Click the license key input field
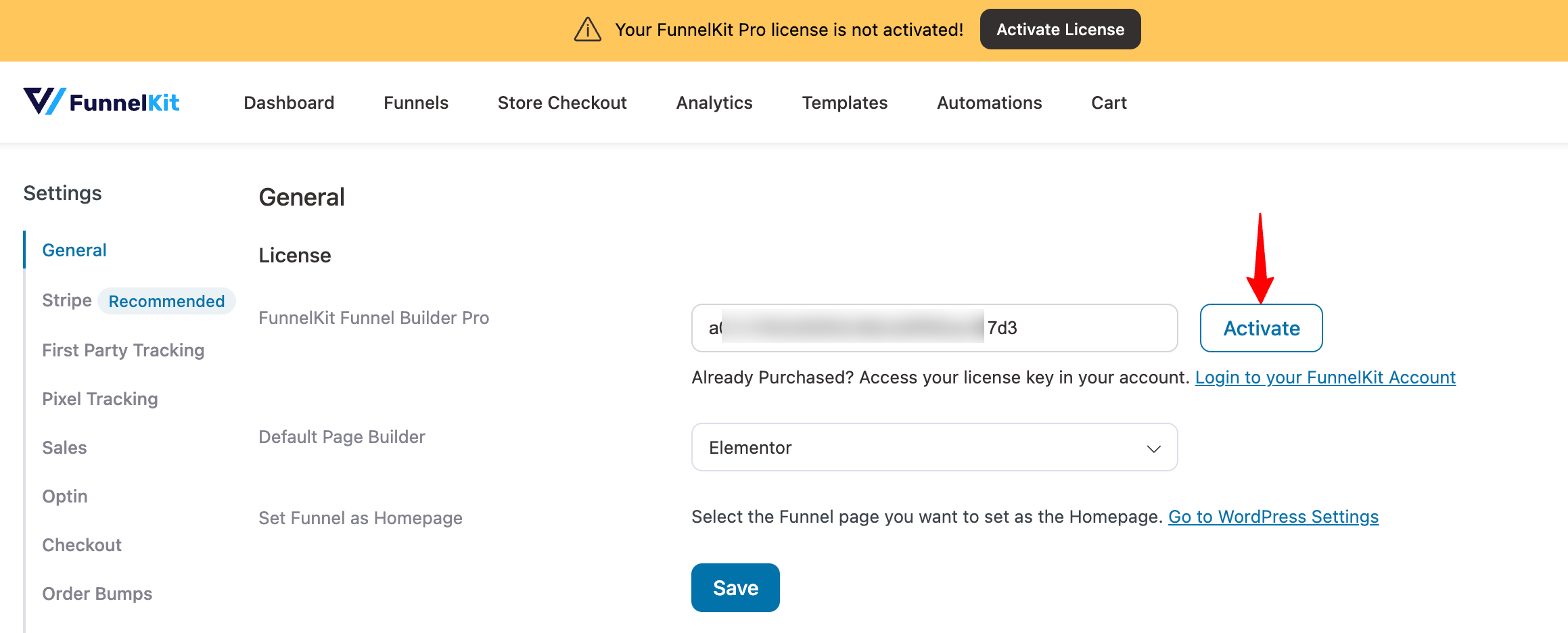The width and height of the screenshot is (1568, 633). pyautogui.click(x=934, y=328)
